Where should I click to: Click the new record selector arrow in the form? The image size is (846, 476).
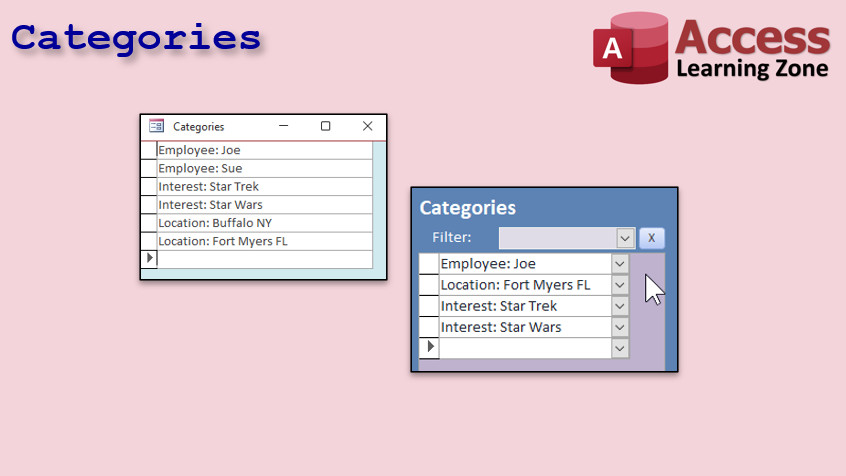tap(429, 348)
